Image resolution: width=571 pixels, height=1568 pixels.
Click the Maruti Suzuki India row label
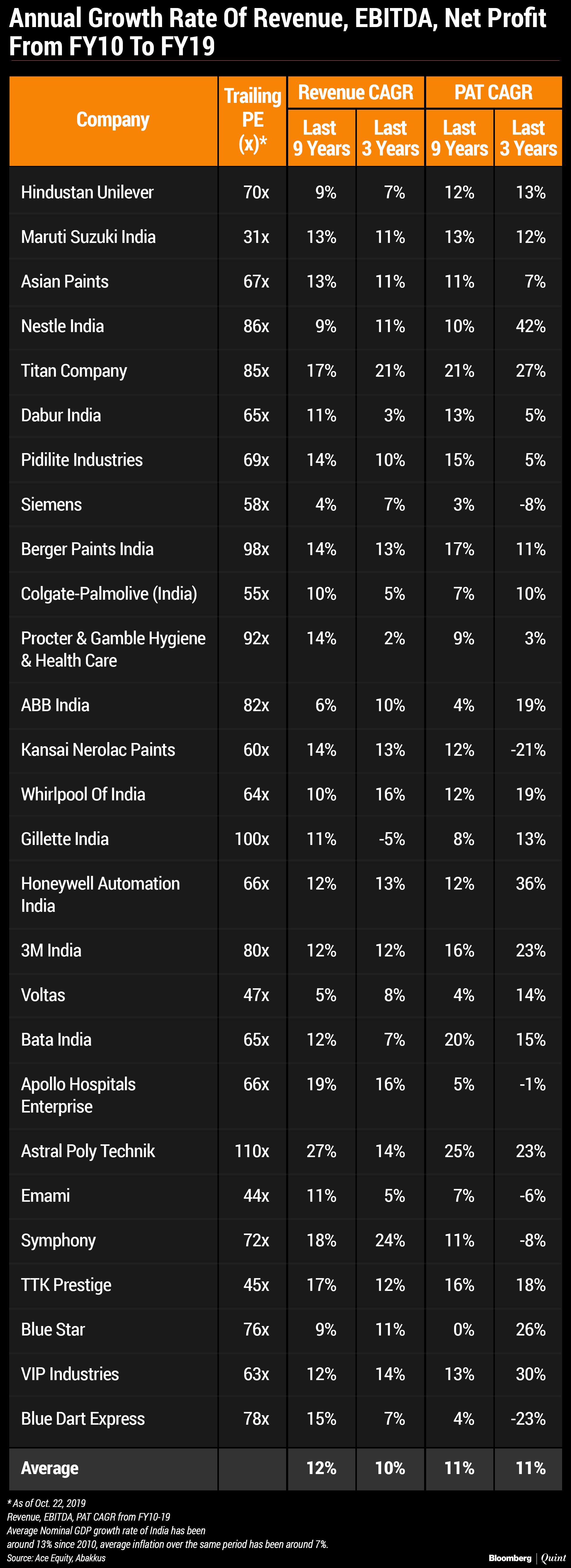[88, 237]
